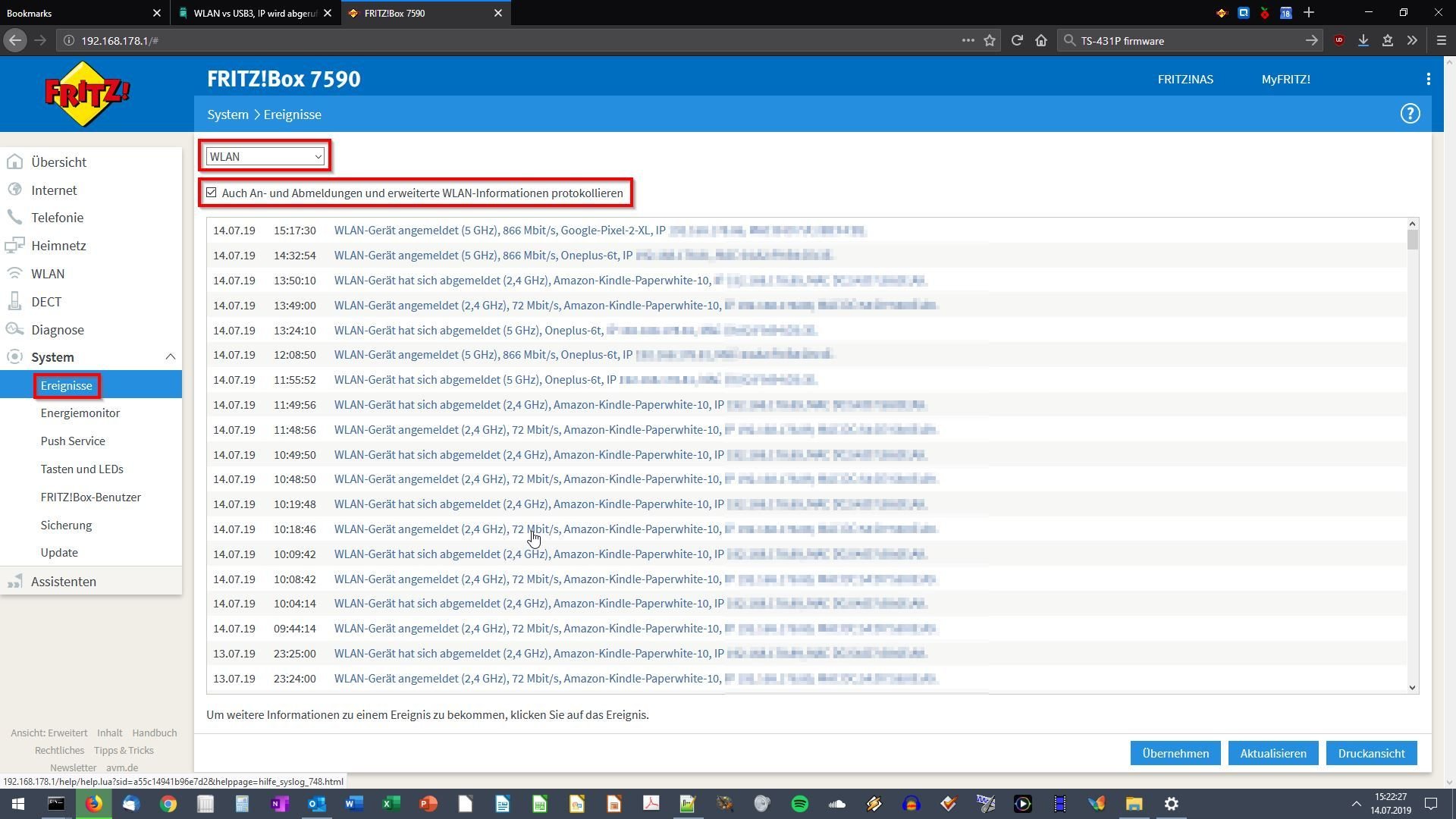Click the uBlock Origin shield icon
Screen dimensions: 1456x819
tap(1339, 41)
